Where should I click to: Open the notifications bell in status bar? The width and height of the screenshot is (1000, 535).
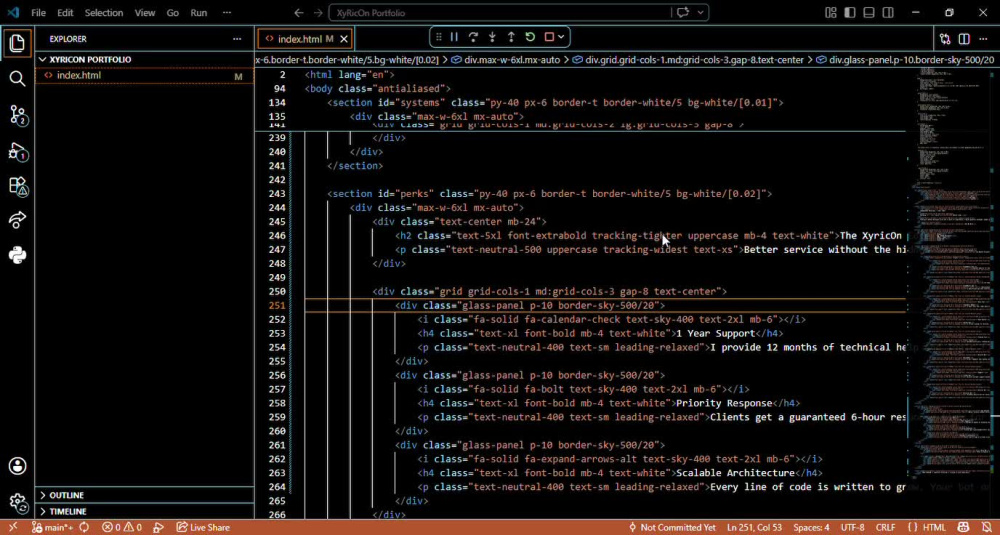[x=986, y=527]
